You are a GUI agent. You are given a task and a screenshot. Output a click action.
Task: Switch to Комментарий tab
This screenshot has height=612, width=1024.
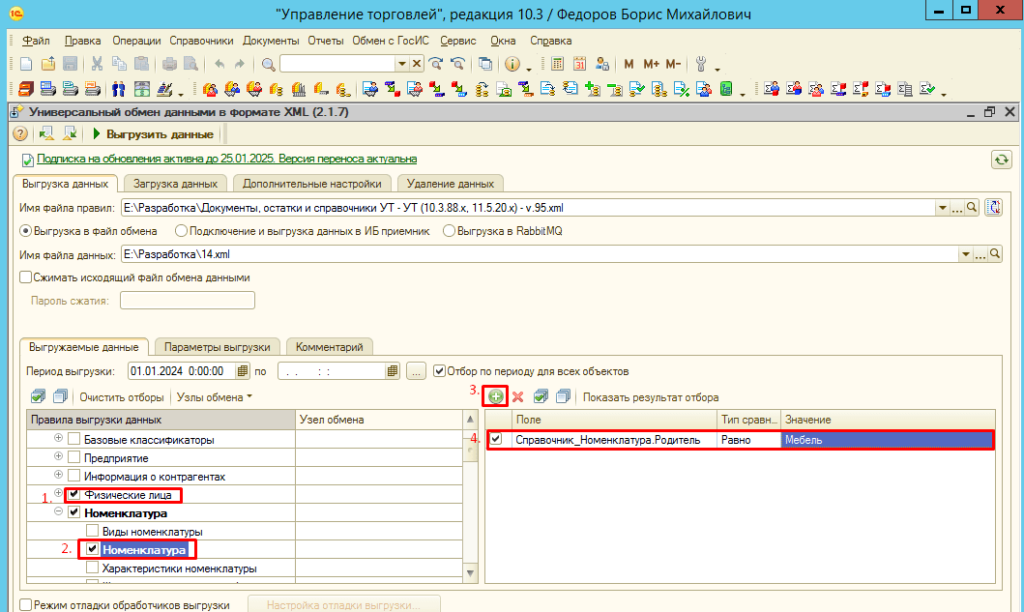(x=329, y=347)
